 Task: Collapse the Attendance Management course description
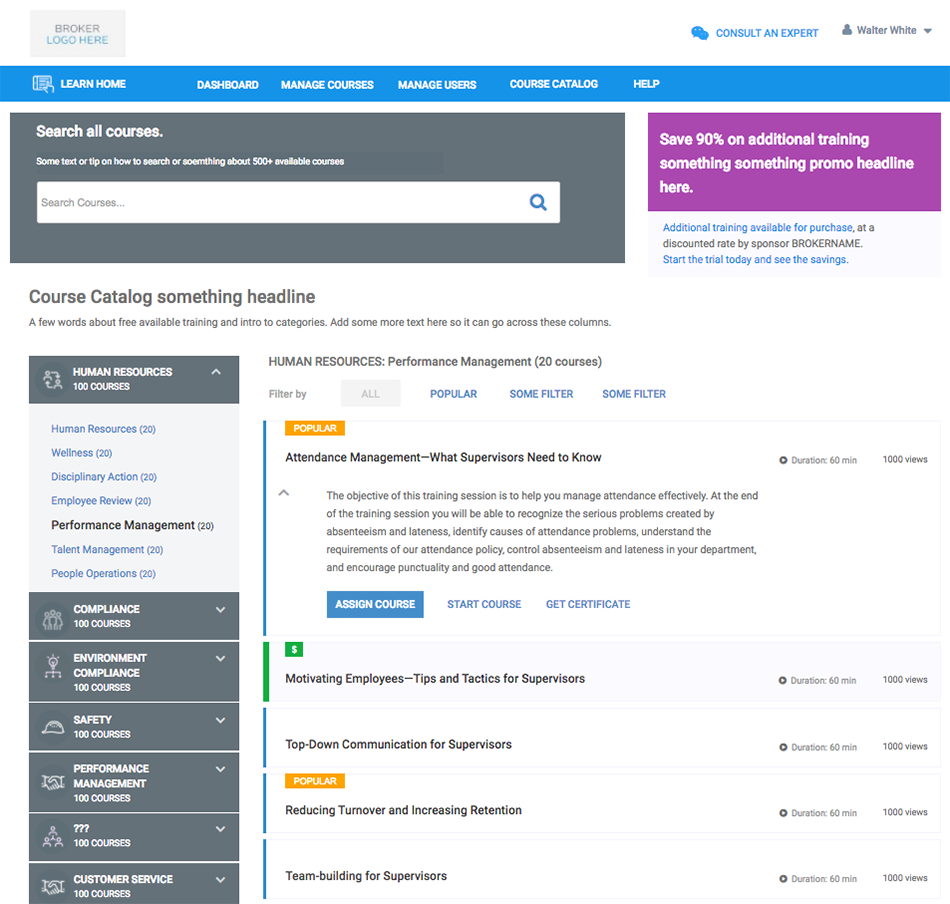point(284,492)
